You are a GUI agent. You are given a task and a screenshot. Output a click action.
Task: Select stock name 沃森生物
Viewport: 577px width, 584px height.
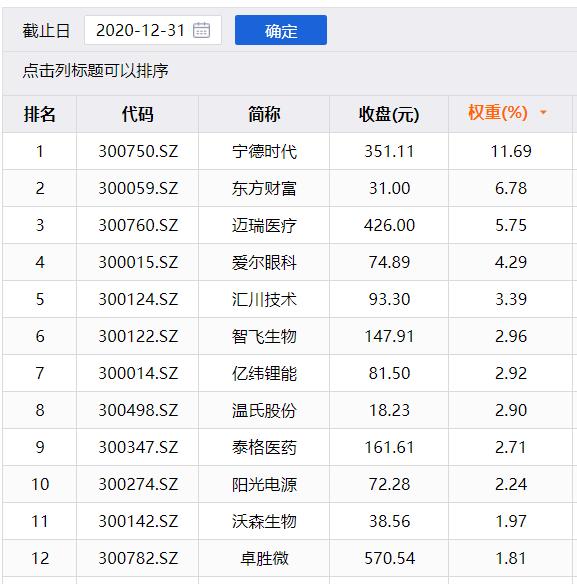click(264, 522)
